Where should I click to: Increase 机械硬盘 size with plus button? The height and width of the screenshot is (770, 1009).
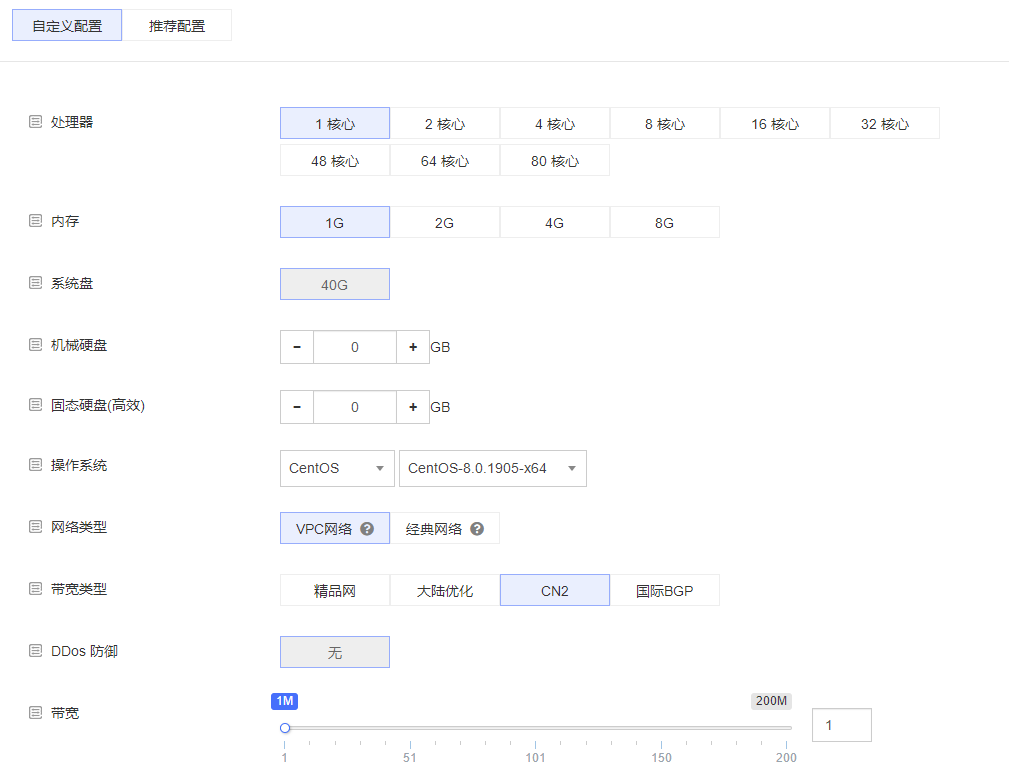point(413,347)
